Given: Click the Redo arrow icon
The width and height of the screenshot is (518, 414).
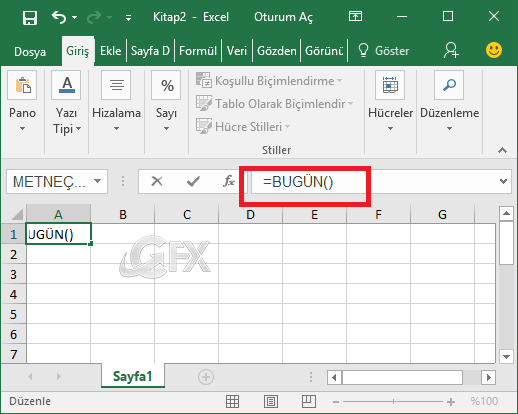Looking at the screenshot, I should [x=94, y=17].
